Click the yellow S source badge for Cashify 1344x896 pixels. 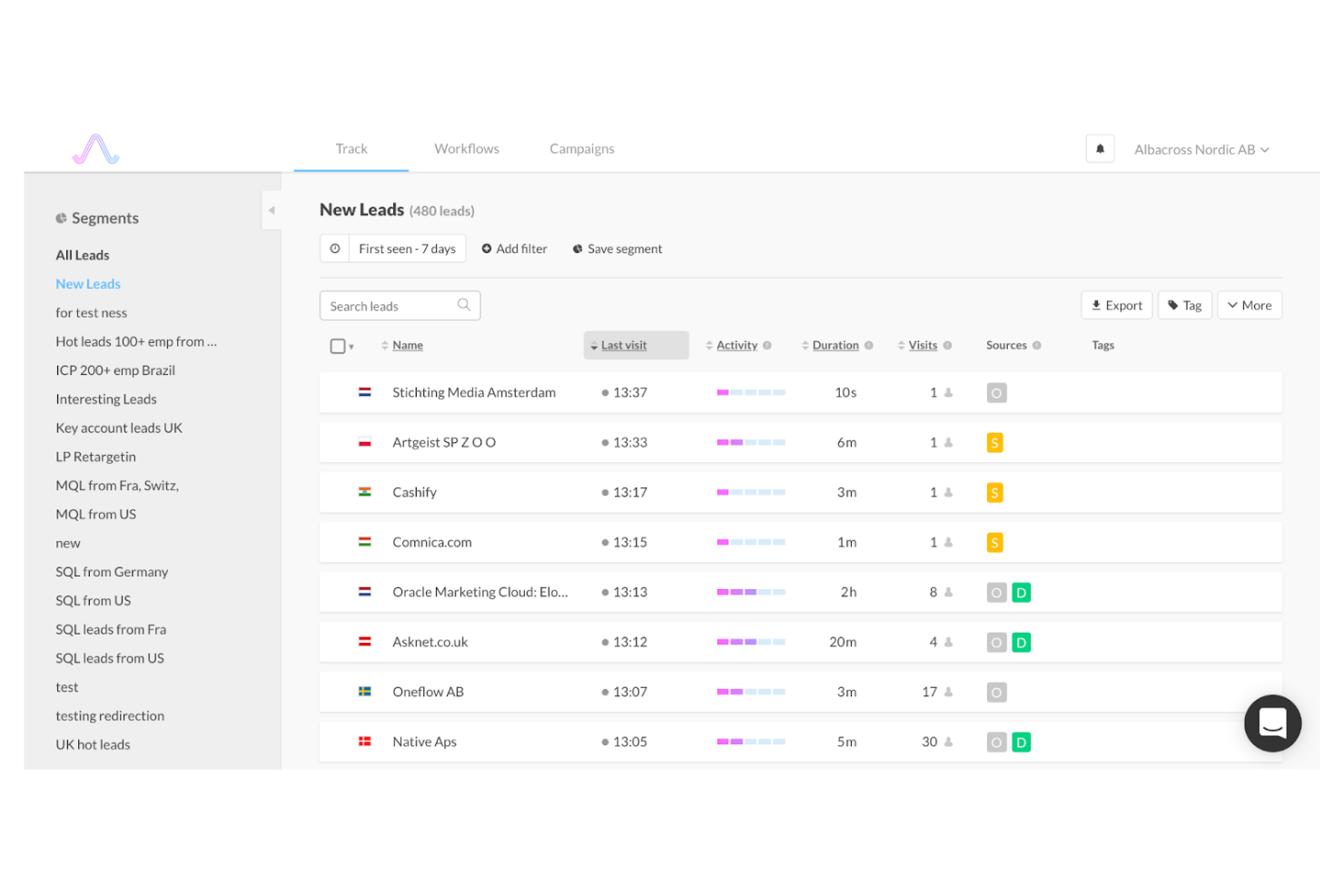point(994,493)
